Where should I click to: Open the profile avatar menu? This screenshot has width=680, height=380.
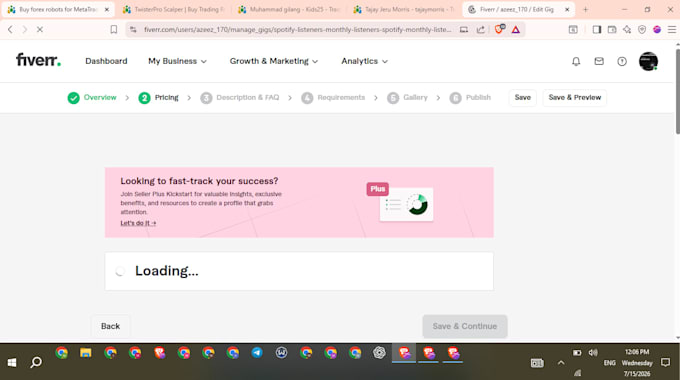click(648, 61)
